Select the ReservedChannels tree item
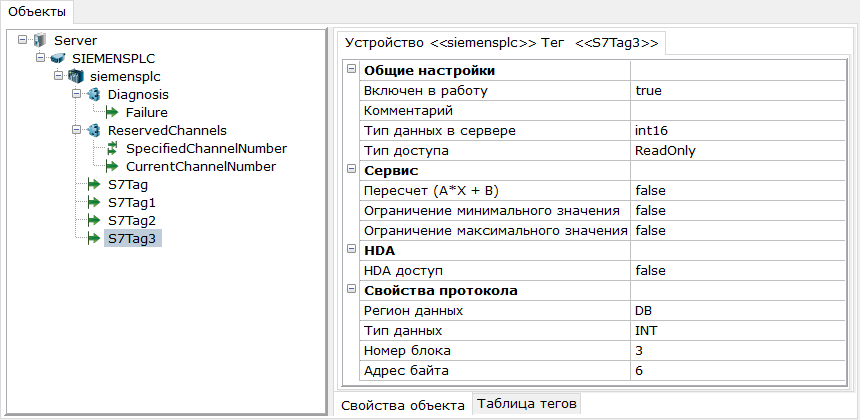860x420 pixels. (x=167, y=130)
